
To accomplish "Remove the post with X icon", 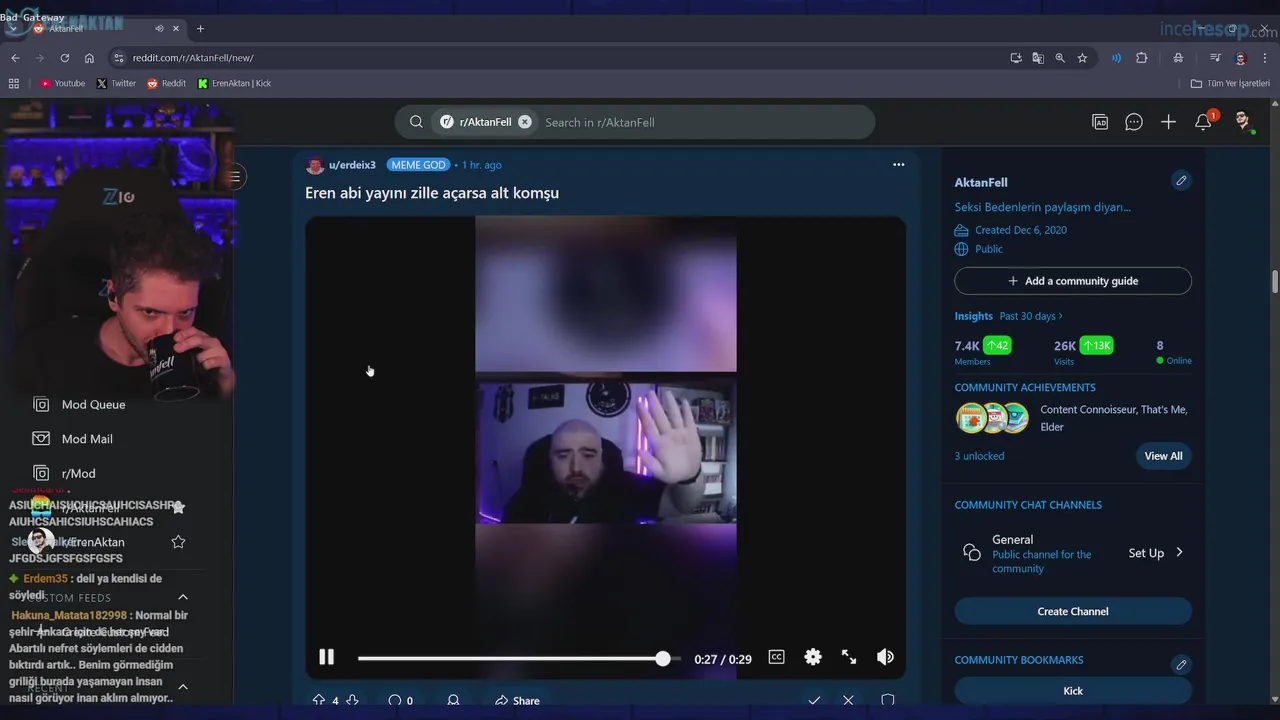I will pyautogui.click(x=848, y=701).
